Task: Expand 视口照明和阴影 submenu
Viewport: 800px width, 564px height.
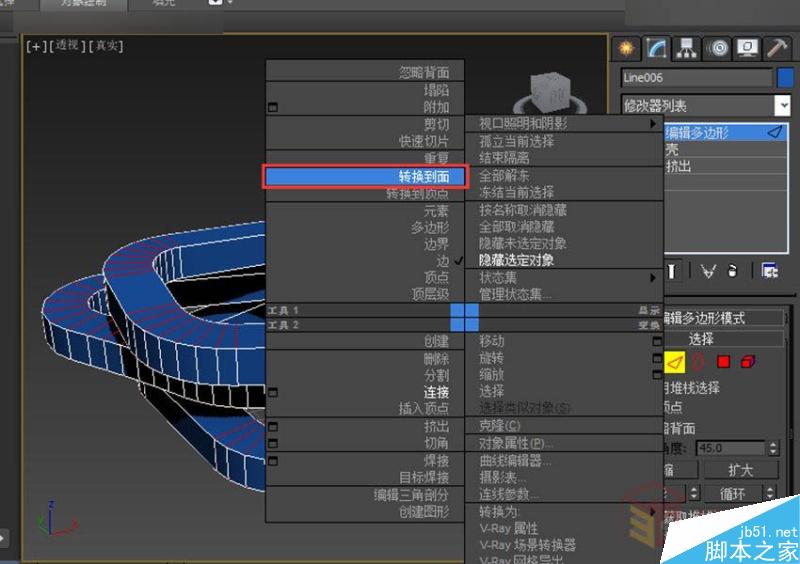Action: [564, 124]
